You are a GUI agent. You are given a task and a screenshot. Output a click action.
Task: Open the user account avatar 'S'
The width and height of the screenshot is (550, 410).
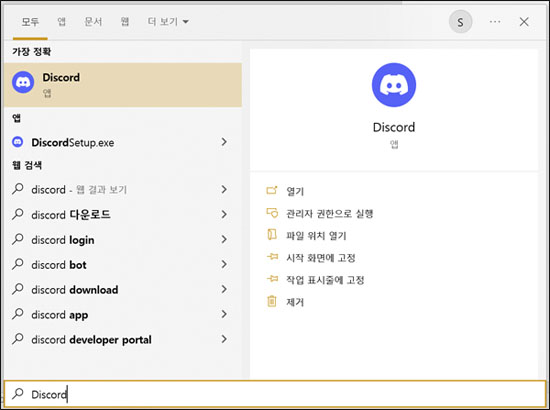click(460, 22)
